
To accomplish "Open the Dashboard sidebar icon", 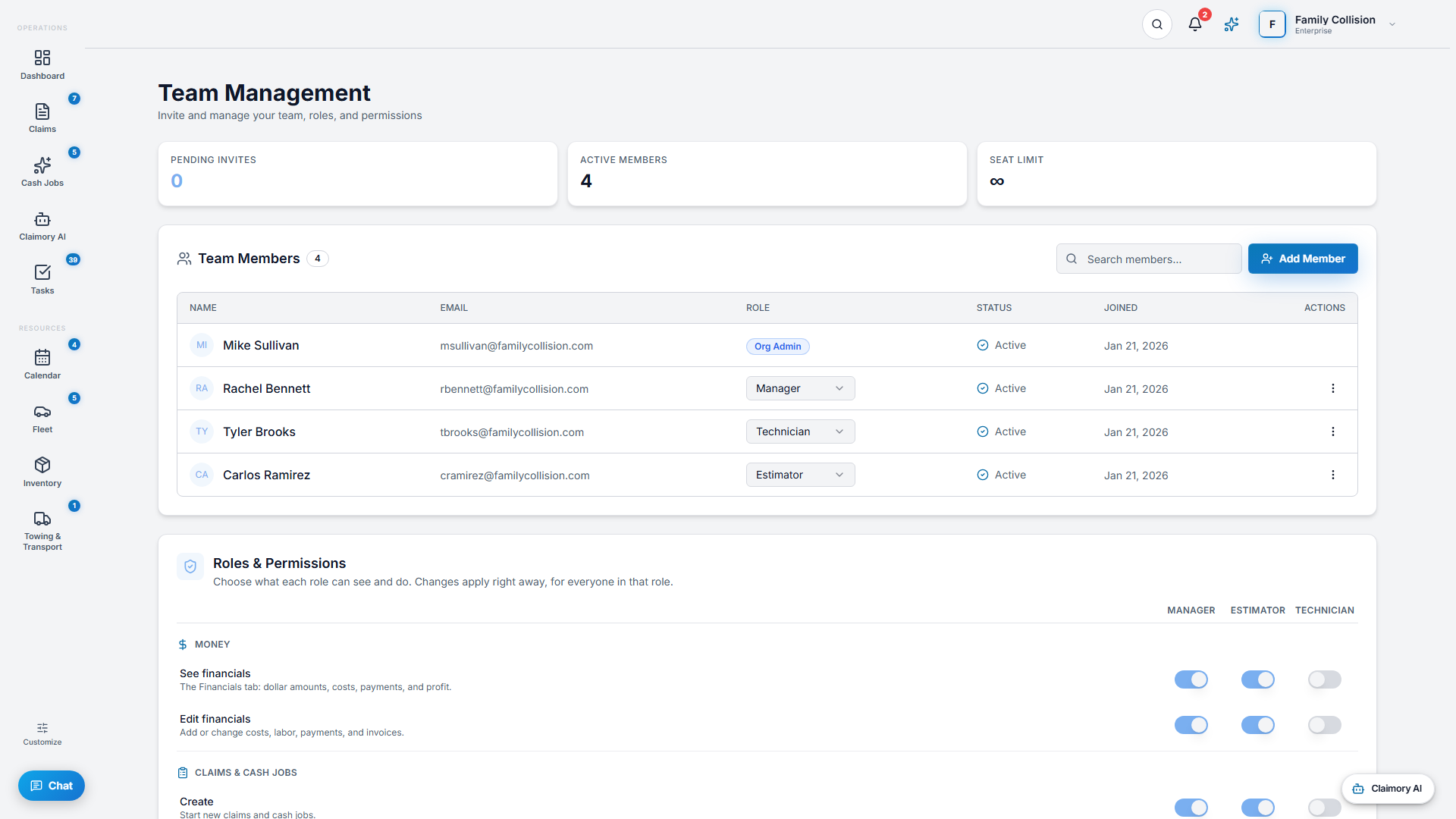I will (42, 65).
